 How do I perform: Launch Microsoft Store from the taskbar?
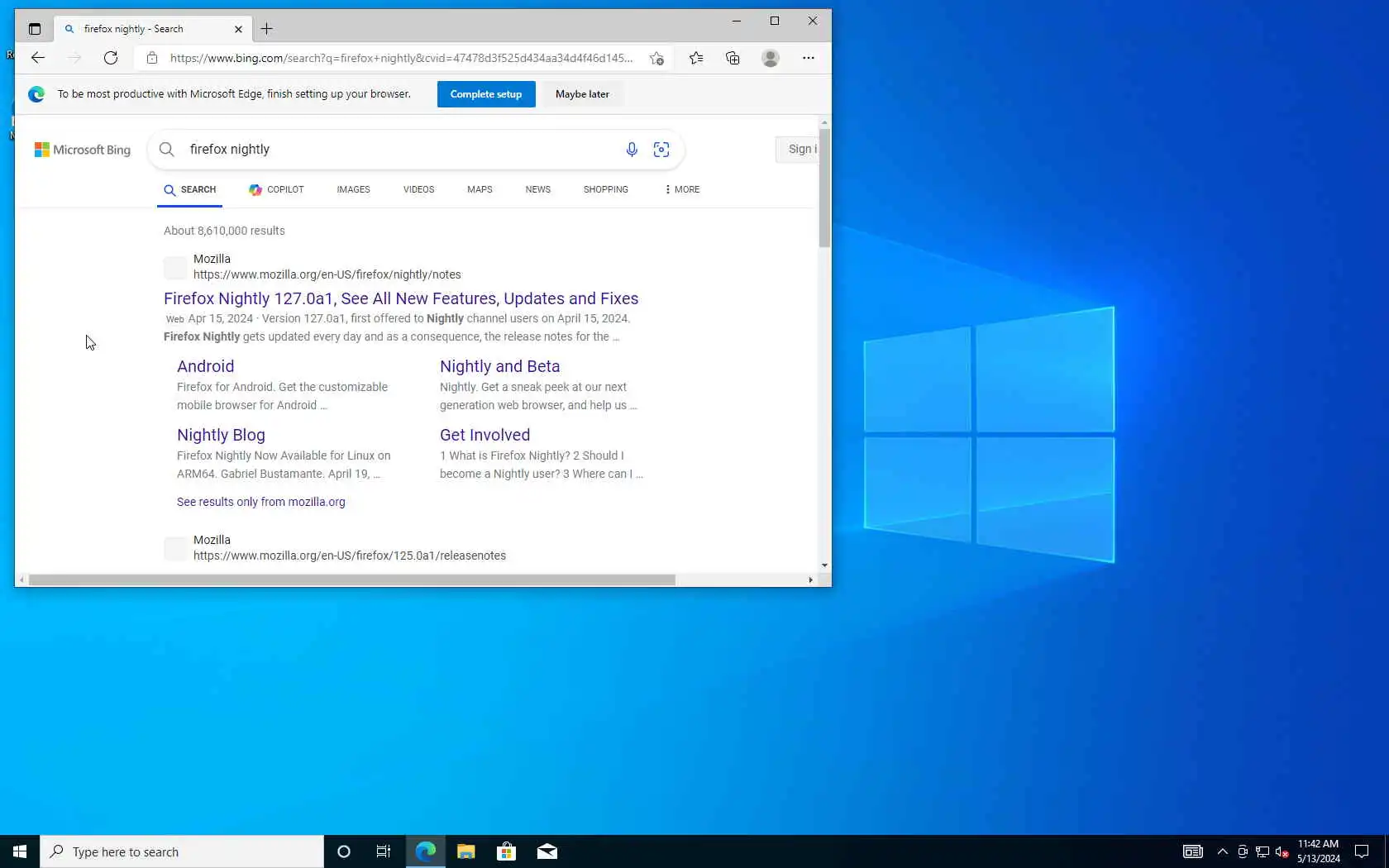point(507,851)
